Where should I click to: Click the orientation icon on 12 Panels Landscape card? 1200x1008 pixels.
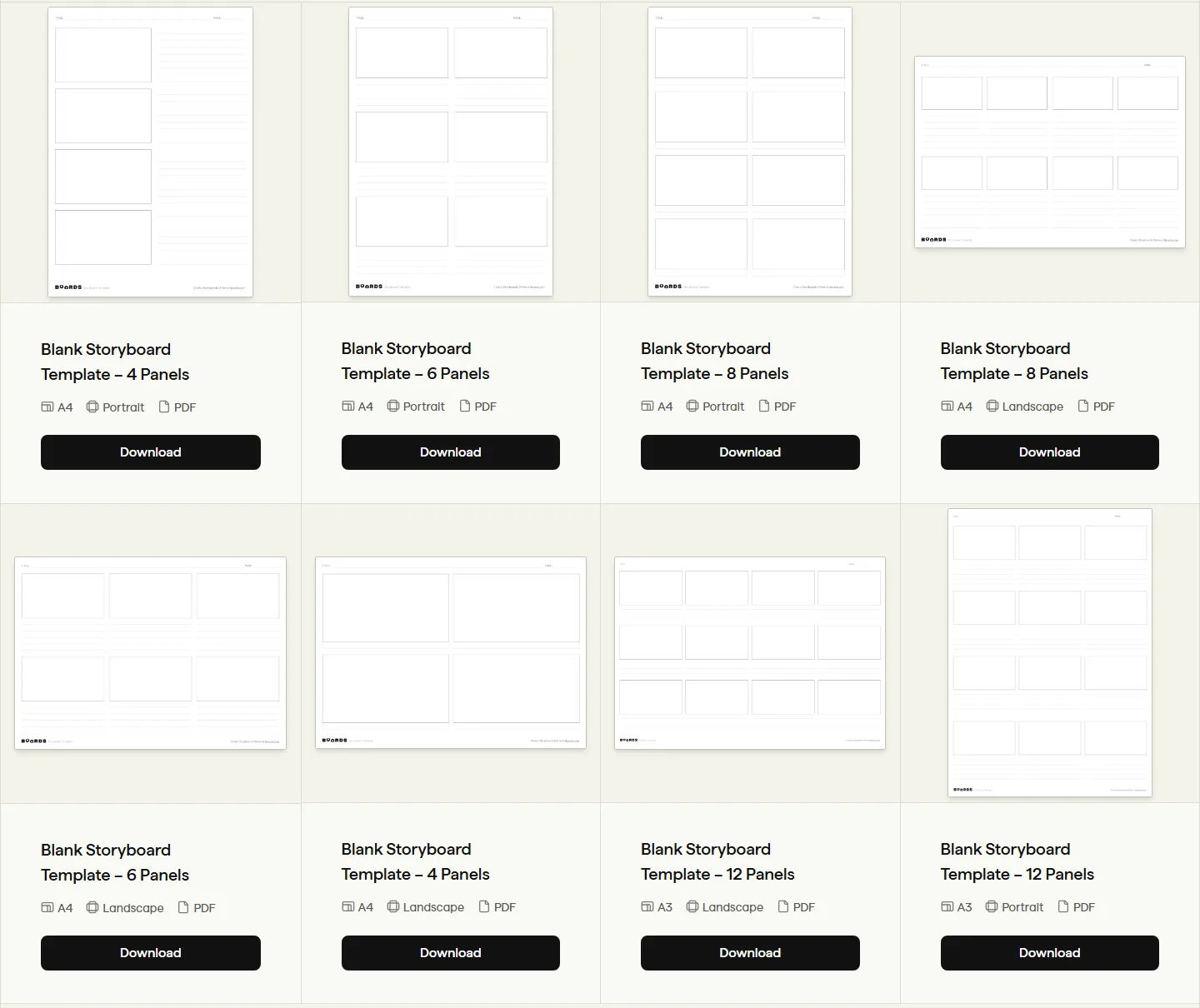[x=692, y=906]
